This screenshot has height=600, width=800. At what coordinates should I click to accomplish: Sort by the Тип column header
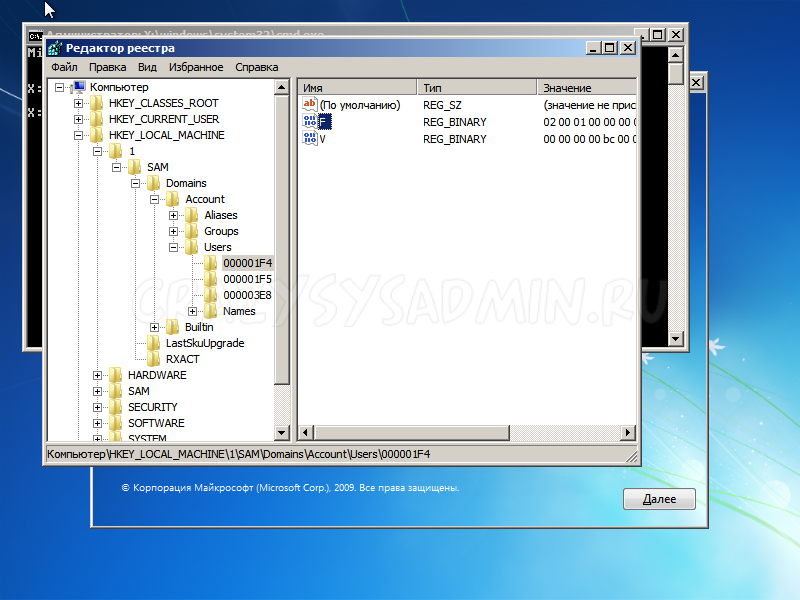(475, 88)
